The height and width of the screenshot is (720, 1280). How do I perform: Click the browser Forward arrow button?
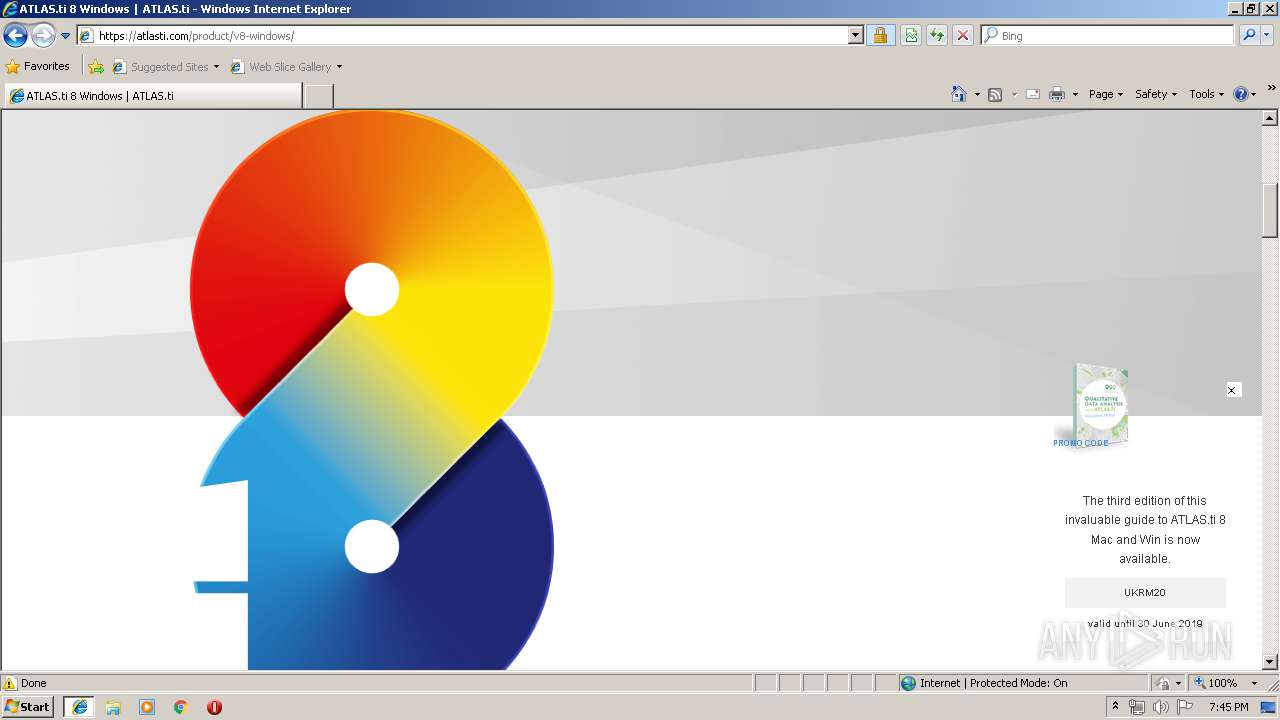[x=43, y=36]
